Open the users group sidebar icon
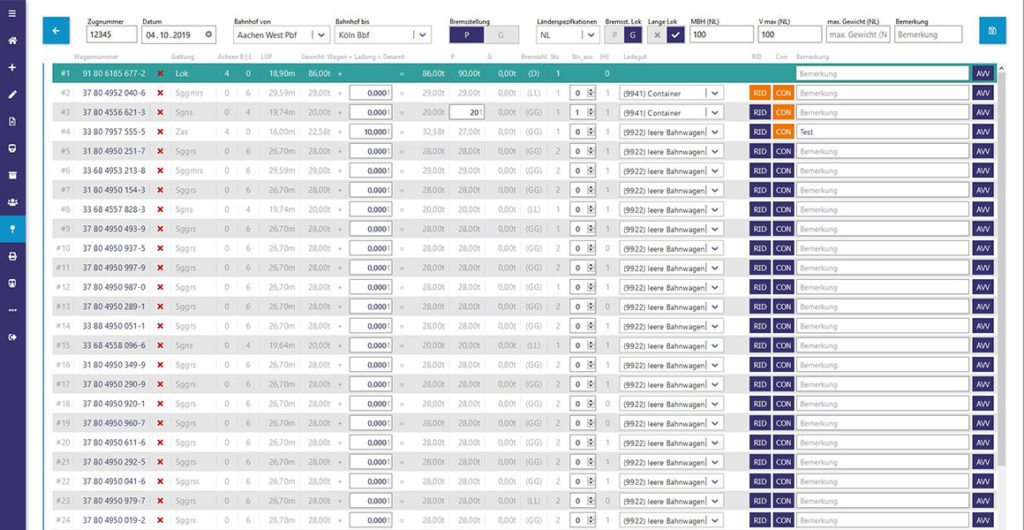 pos(12,201)
